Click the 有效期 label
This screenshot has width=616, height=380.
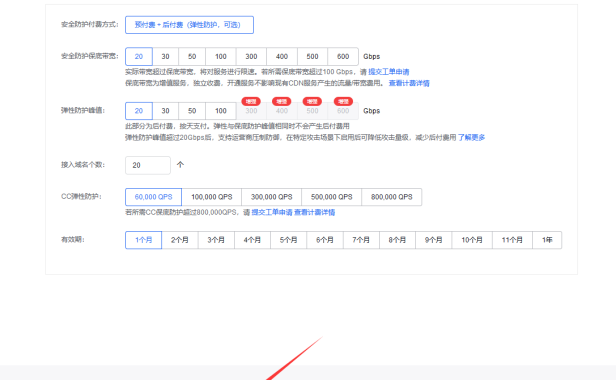pyautogui.click(x=73, y=240)
